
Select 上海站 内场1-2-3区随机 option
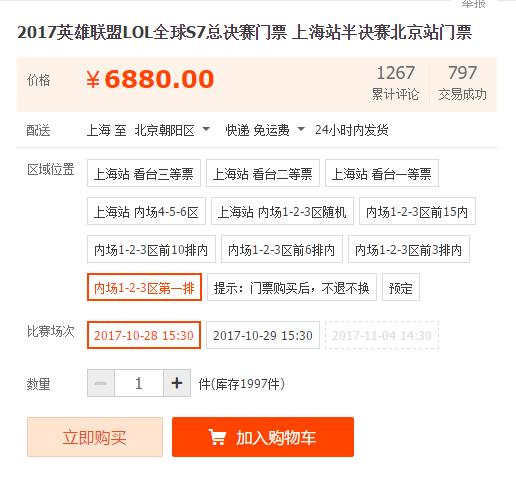click(282, 211)
